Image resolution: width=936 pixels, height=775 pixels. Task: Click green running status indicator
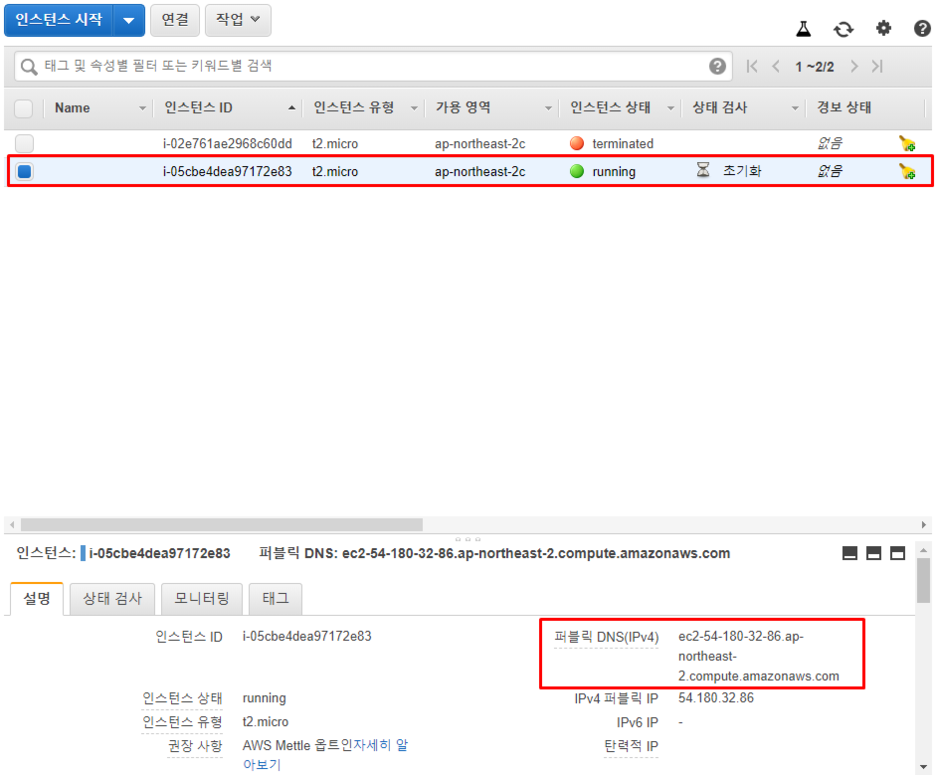(577, 171)
